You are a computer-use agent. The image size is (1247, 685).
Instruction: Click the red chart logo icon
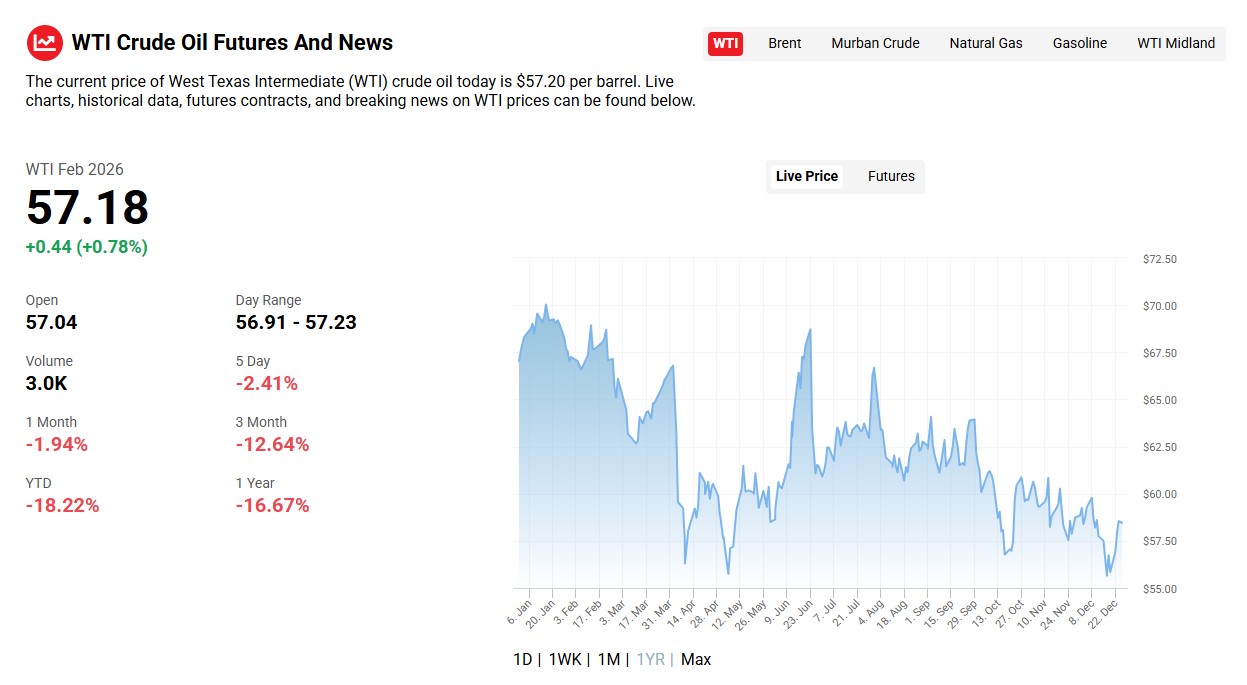click(44, 42)
